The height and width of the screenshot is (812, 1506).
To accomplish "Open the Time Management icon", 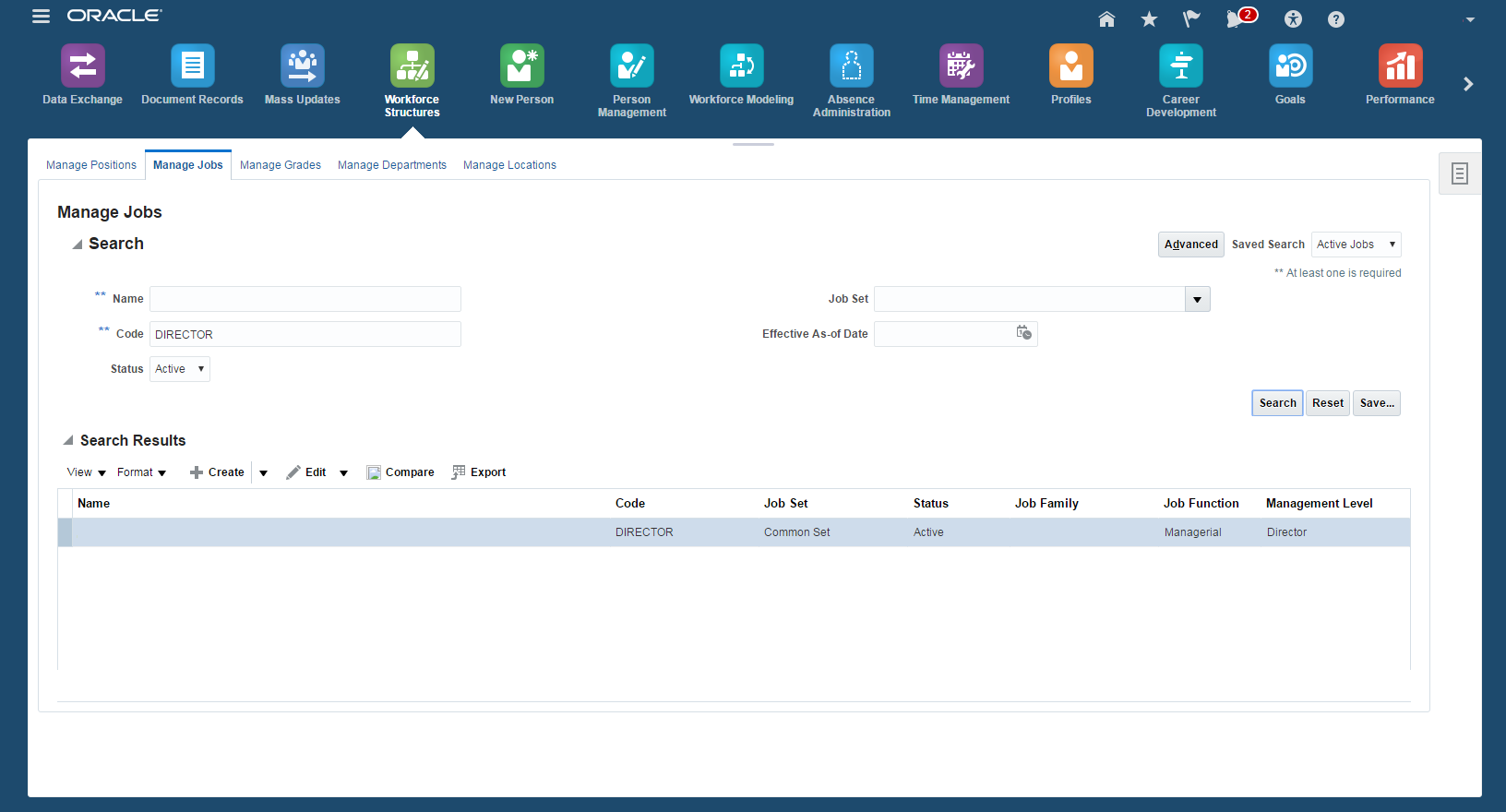I will click(961, 66).
